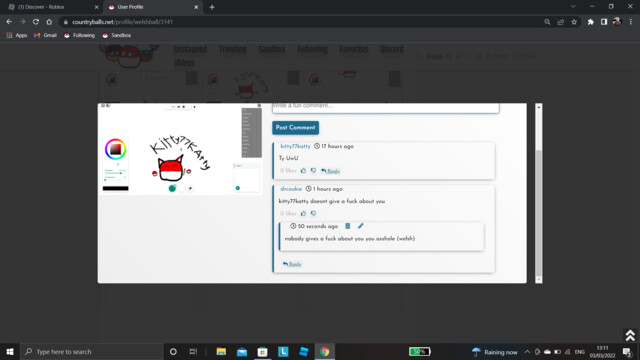
Task: Open kitty77katty's profile link
Action: (295, 146)
